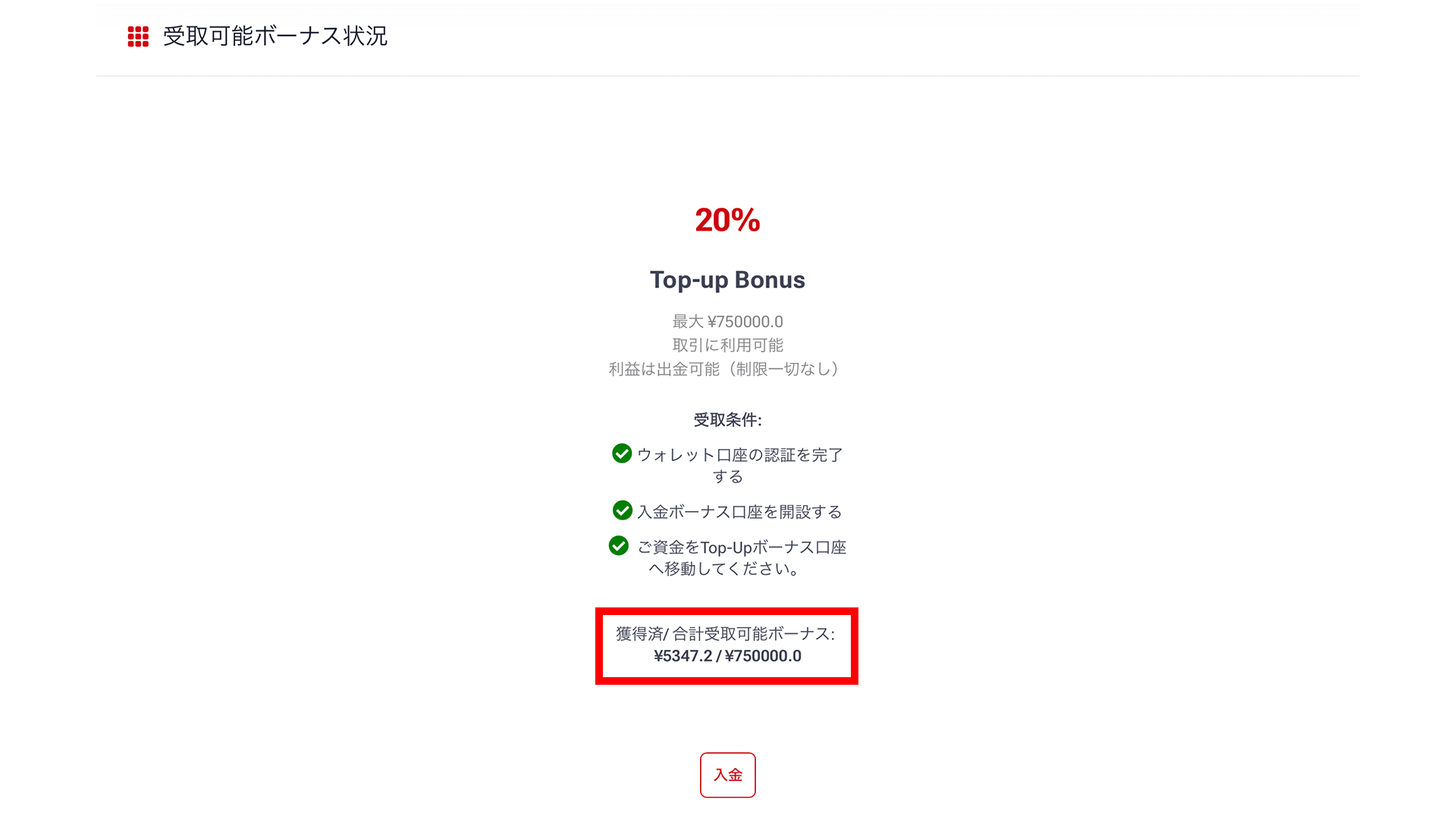Select the earned amount ¥5347.2
Image resolution: width=1456 pixels, height=819 pixels.
[x=682, y=656]
